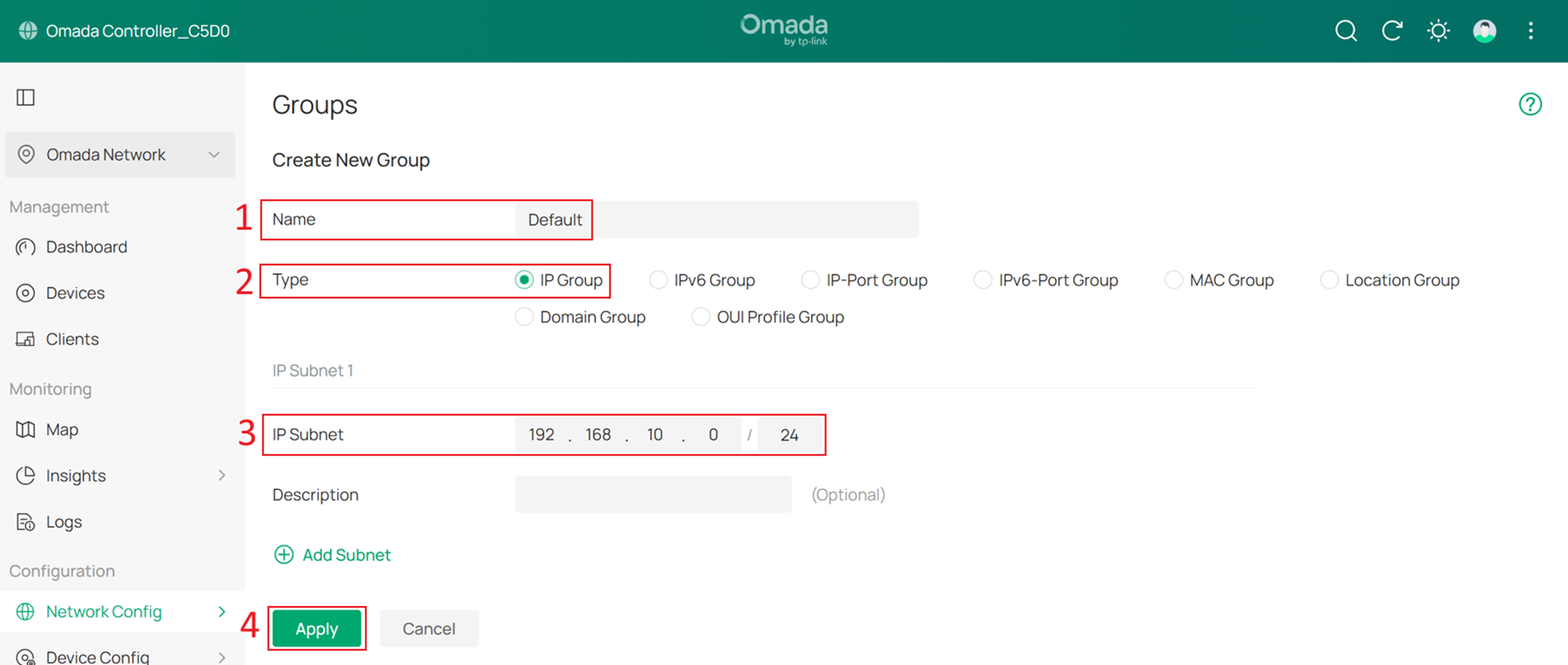Click the green Apply button
Viewport: 1568px width, 665px height.
pyautogui.click(x=317, y=628)
